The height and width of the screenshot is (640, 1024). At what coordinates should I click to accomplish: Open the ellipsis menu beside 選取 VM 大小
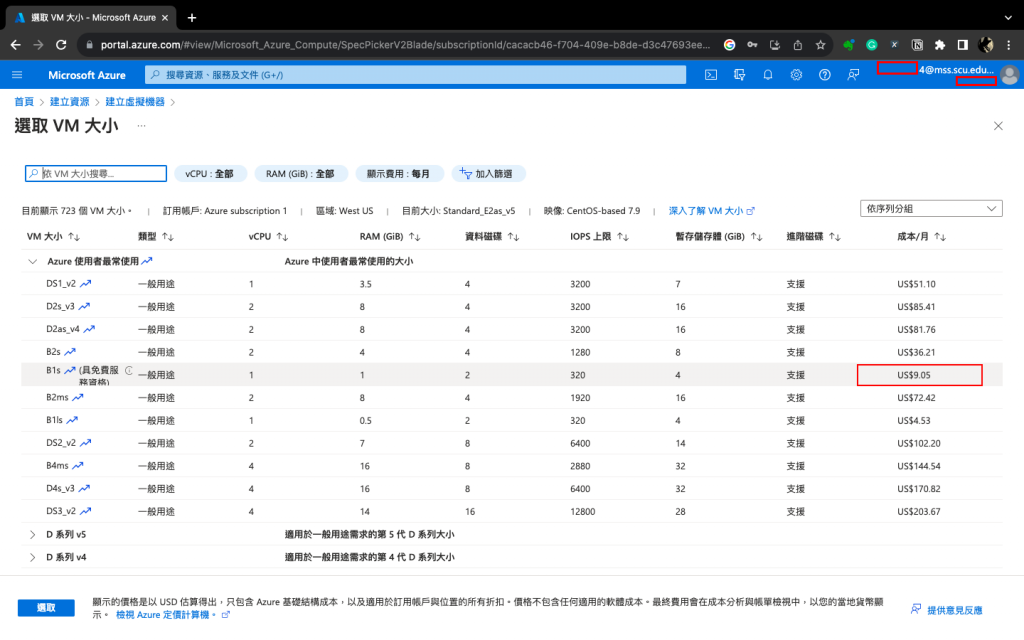141,125
